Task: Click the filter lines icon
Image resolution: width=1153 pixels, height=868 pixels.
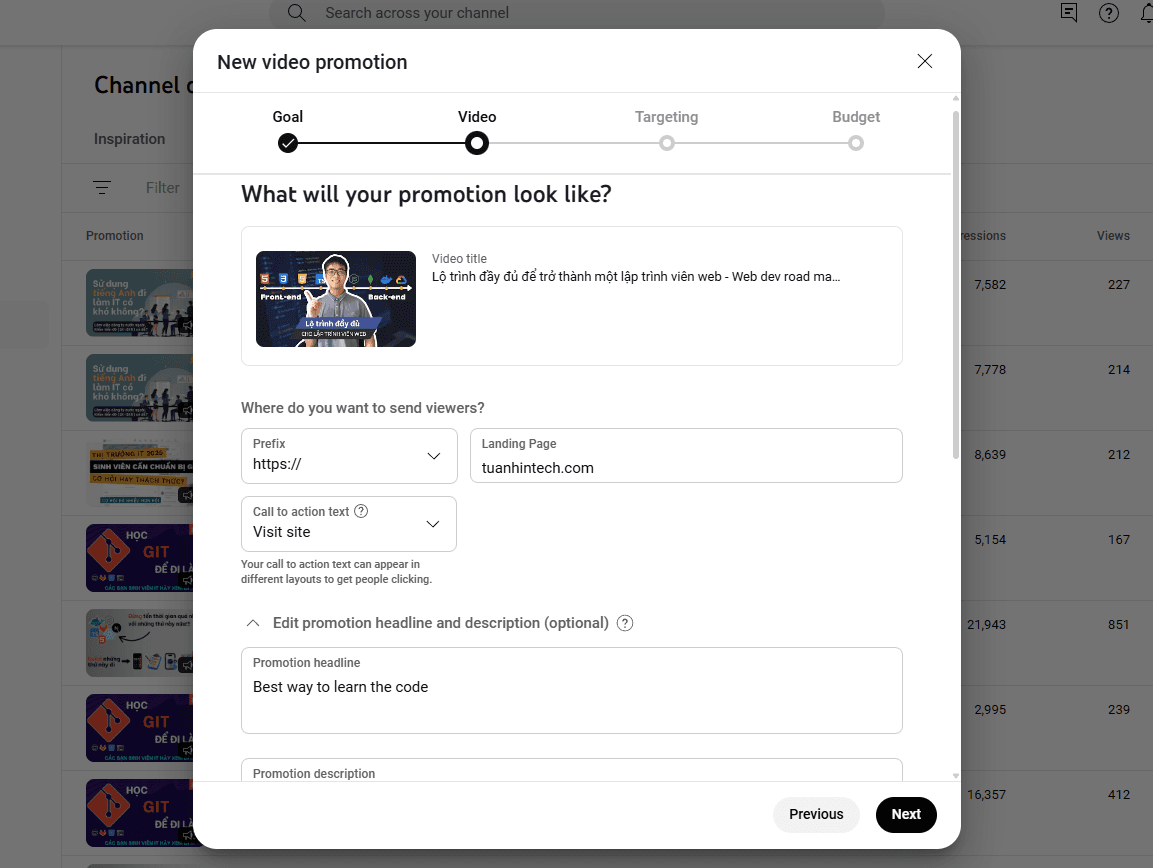Action: 102,187
